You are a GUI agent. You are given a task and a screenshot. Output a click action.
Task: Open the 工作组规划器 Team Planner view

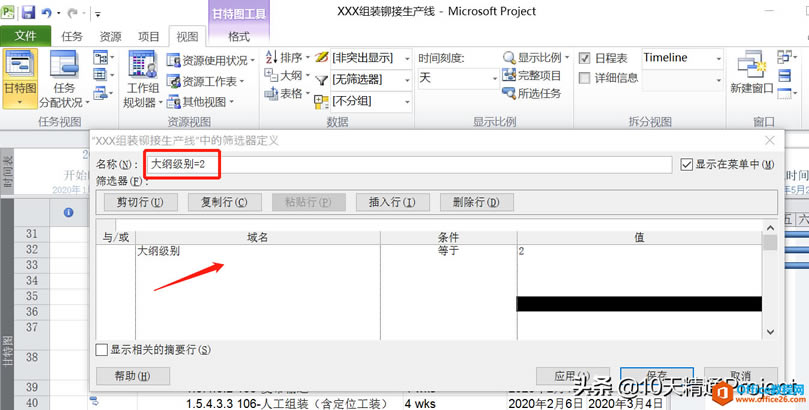[142, 78]
